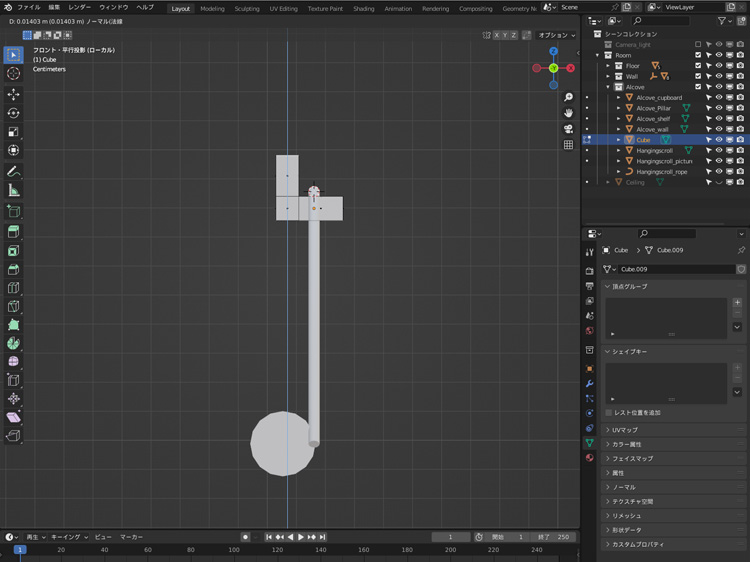
Task: Pick the 3D Cursor tool
Action: click(x=13, y=73)
